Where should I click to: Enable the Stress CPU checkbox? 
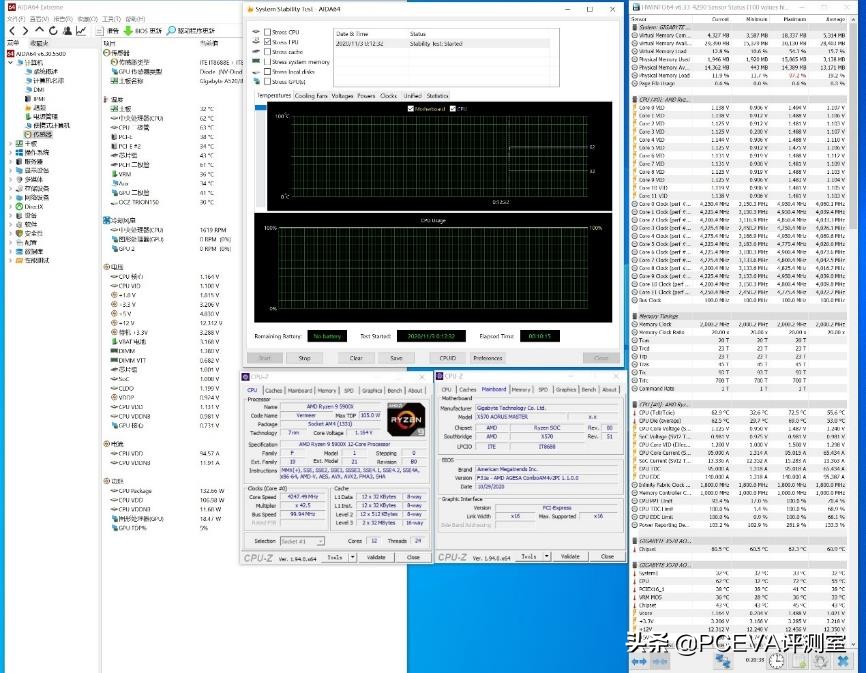[x=266, y=32]
